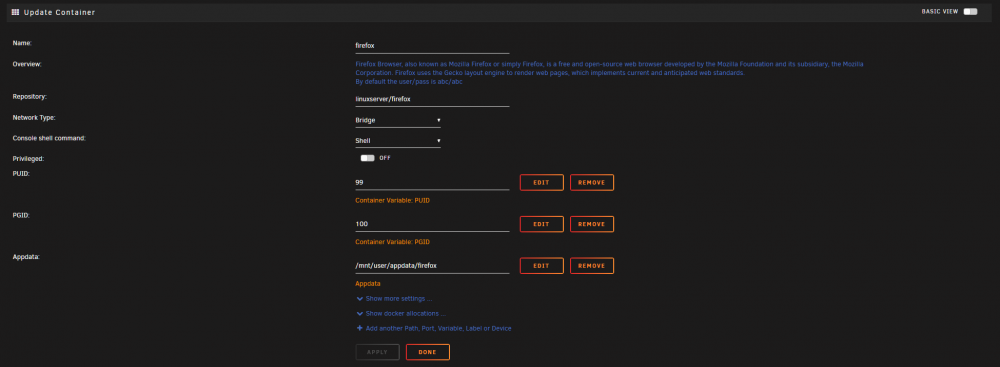
Task: Click the 'Repository:' label
Action: pos(30,96)
